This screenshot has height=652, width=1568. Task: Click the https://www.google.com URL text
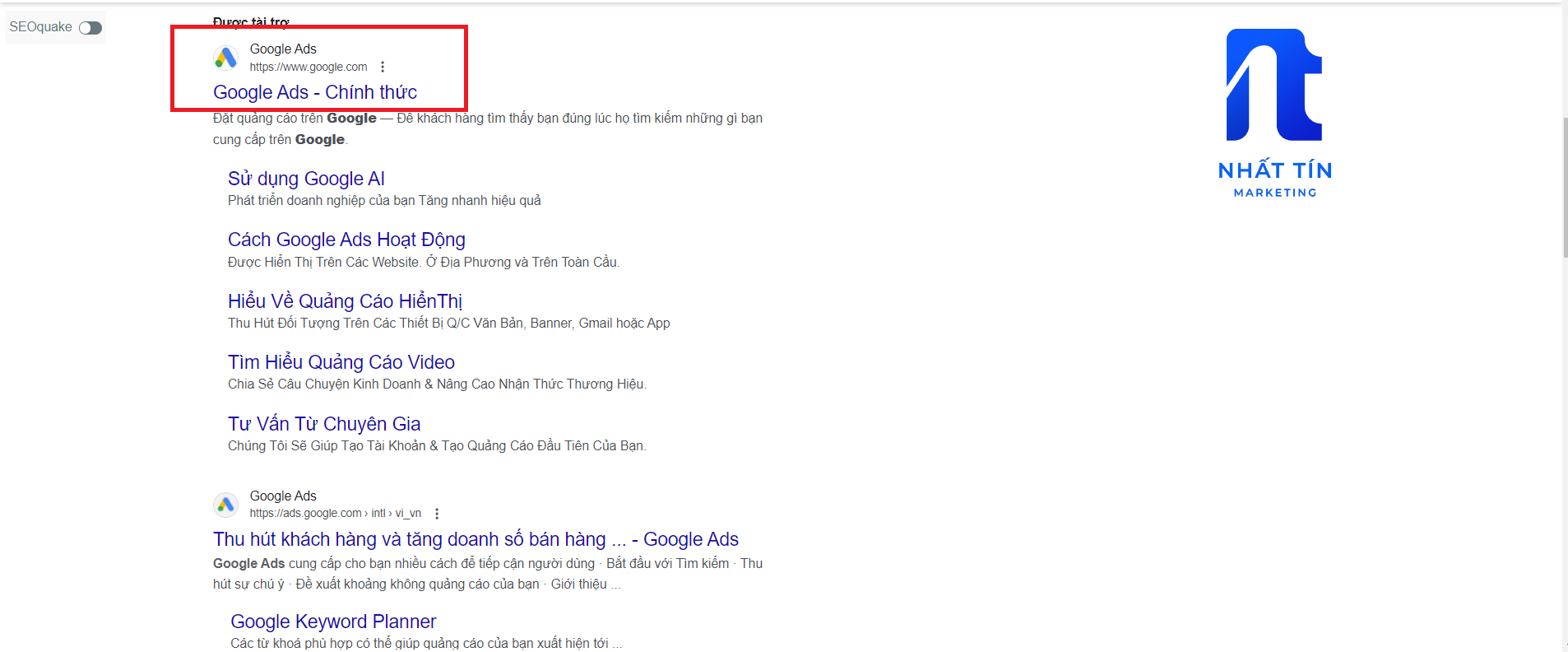point(308,68)
